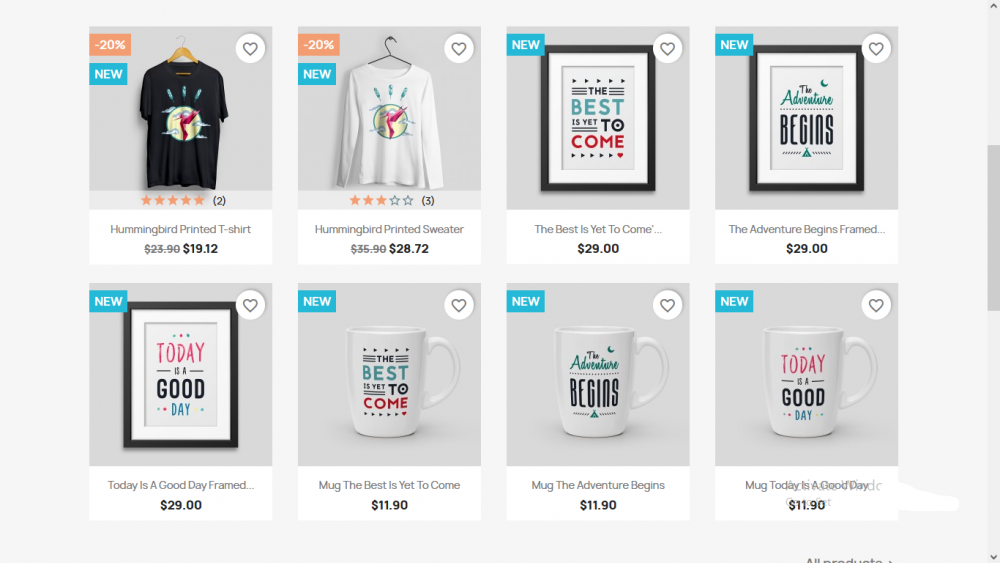
Task: Favorite The Best Is Yet To Come poster
Action: click(x=667, y=48)
